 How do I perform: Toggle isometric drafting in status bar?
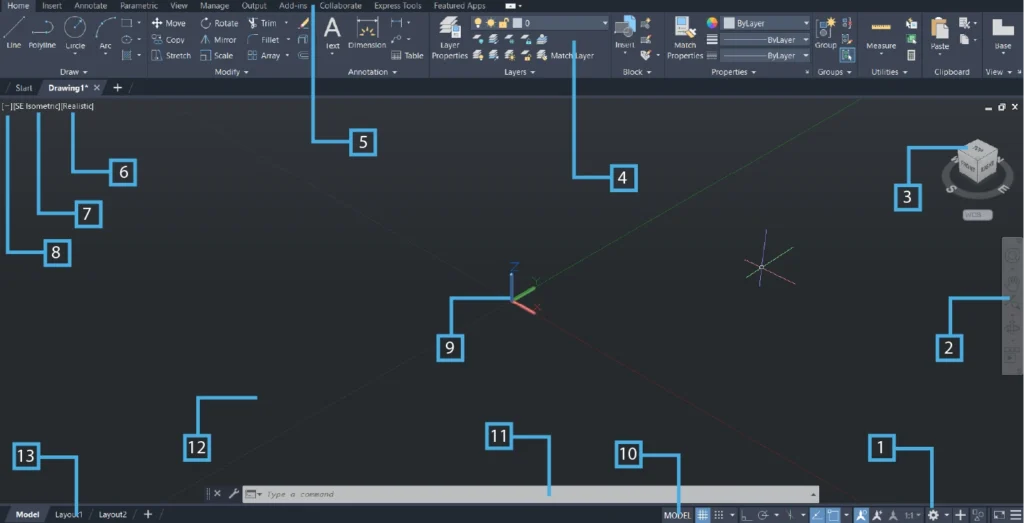(790, 515)
